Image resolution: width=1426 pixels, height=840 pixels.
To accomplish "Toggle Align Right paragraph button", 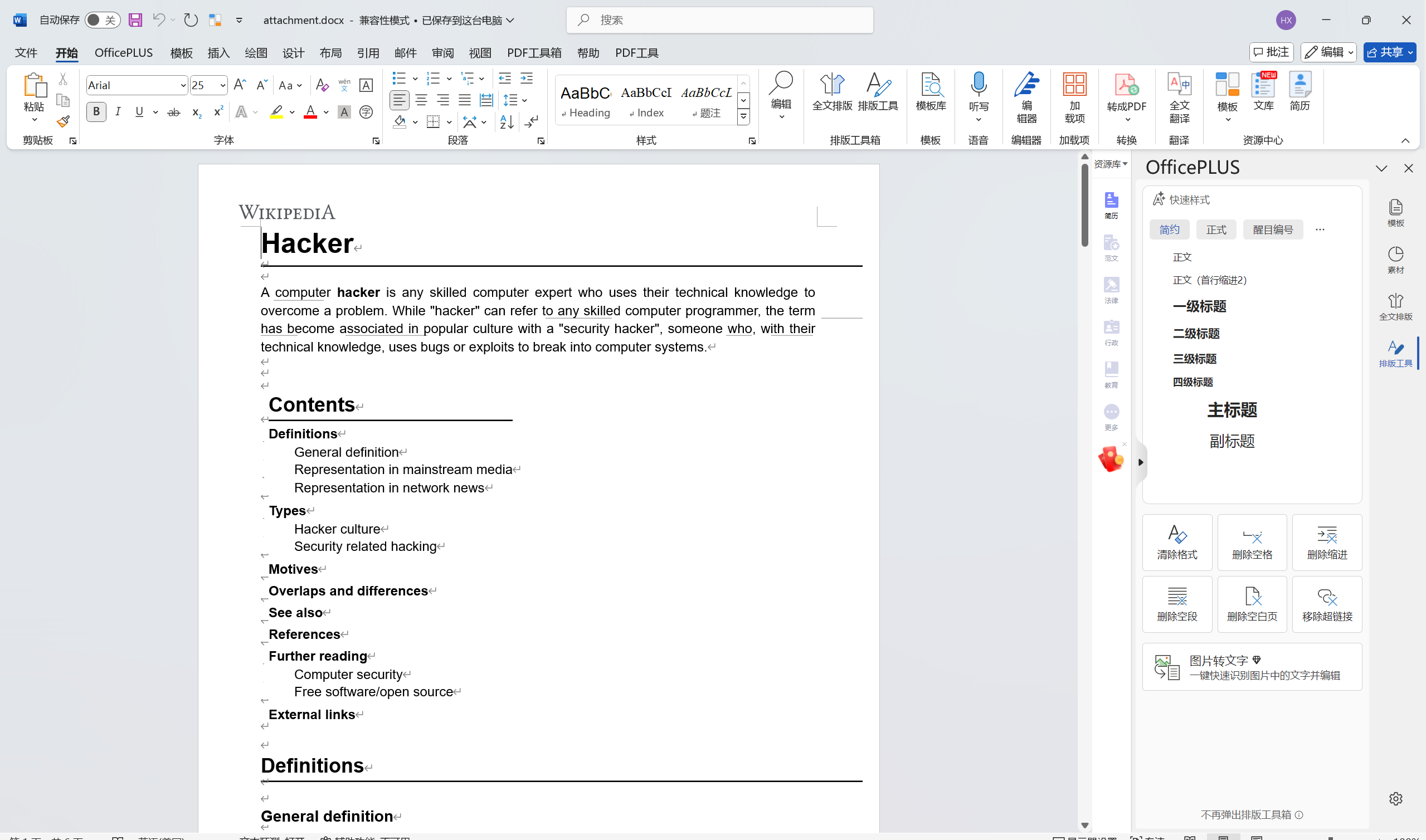I will pos(442,100).
